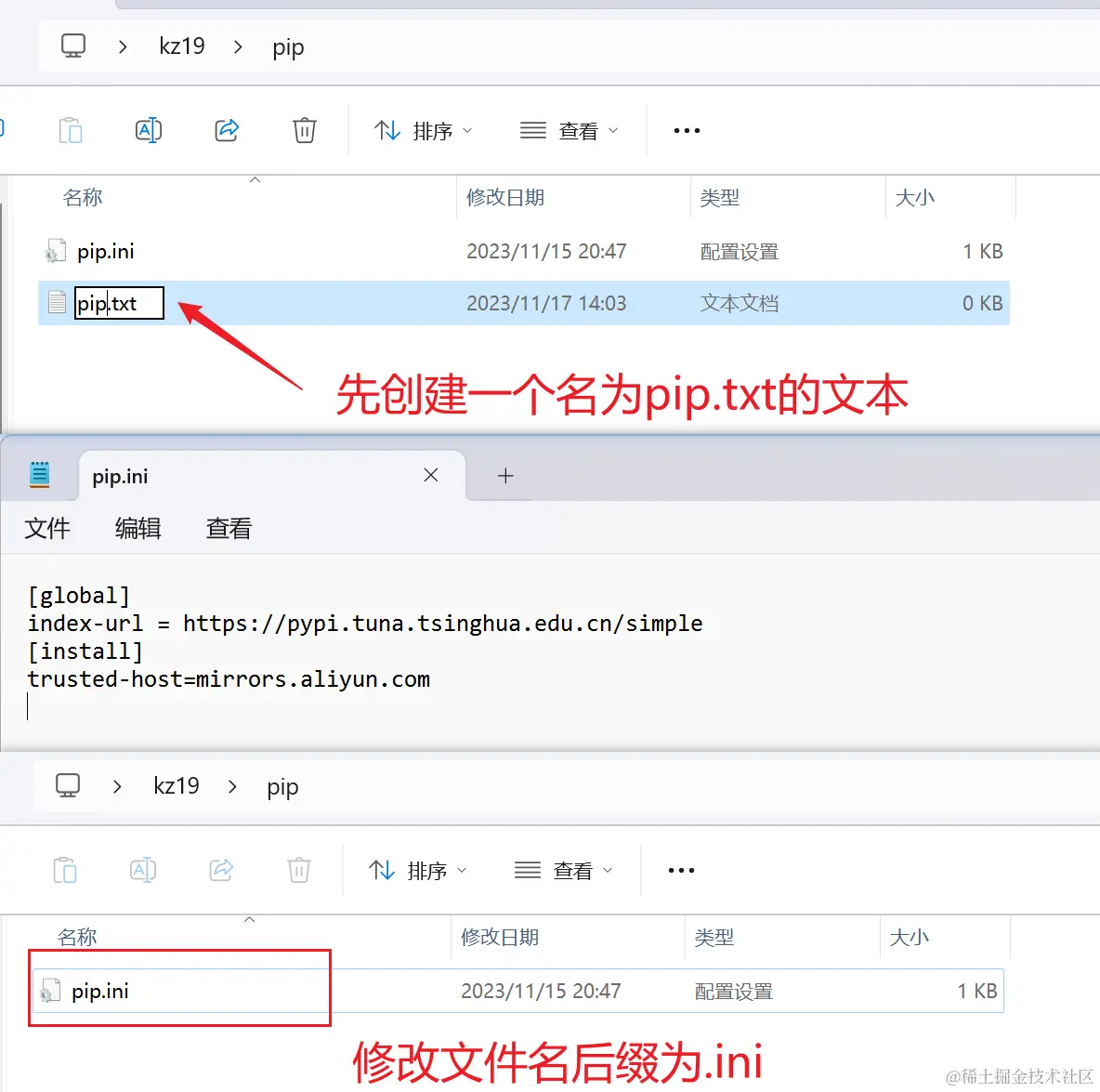The height and width of the screenshot is (1092, 1100).
Task: Click the delete icon in the bottom Explorer toolbar
Action: [x=299, y=870]
